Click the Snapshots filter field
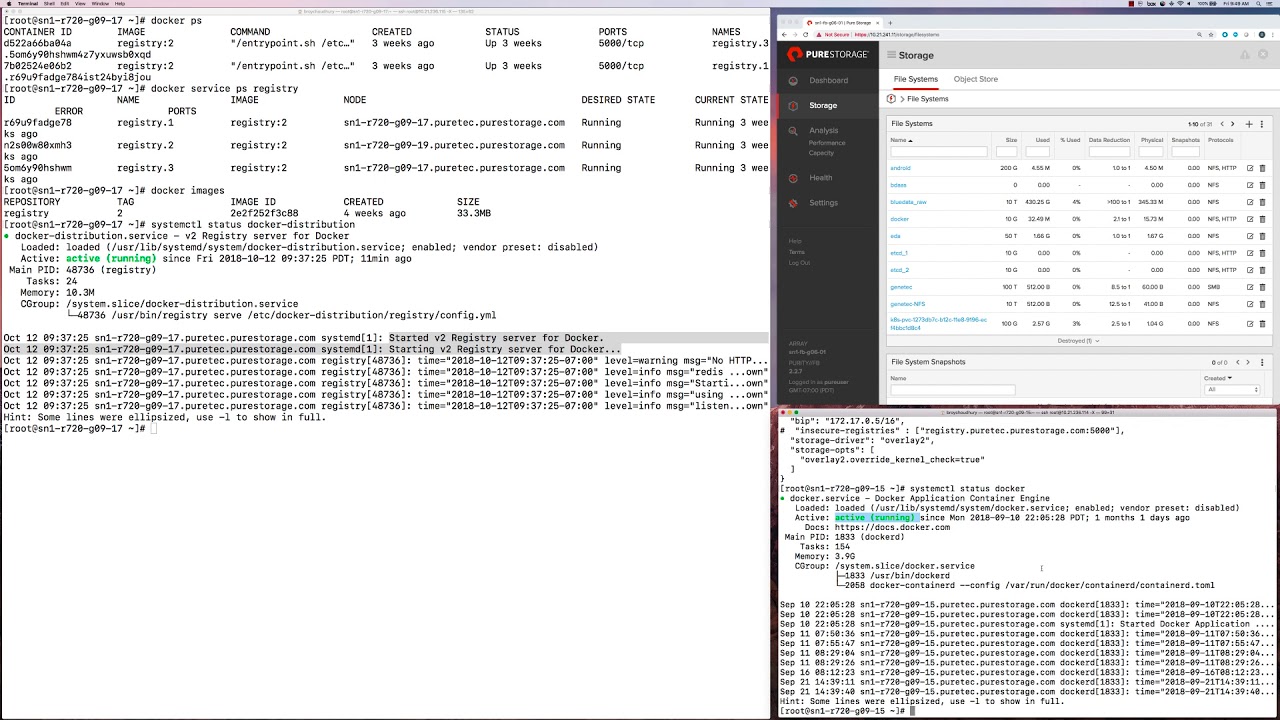Screen dimensions: 1280x720 point(1184,152)
